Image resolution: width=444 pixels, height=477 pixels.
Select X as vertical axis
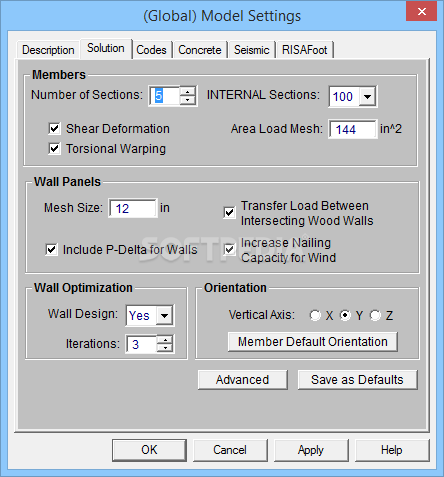tap(315, 315)
